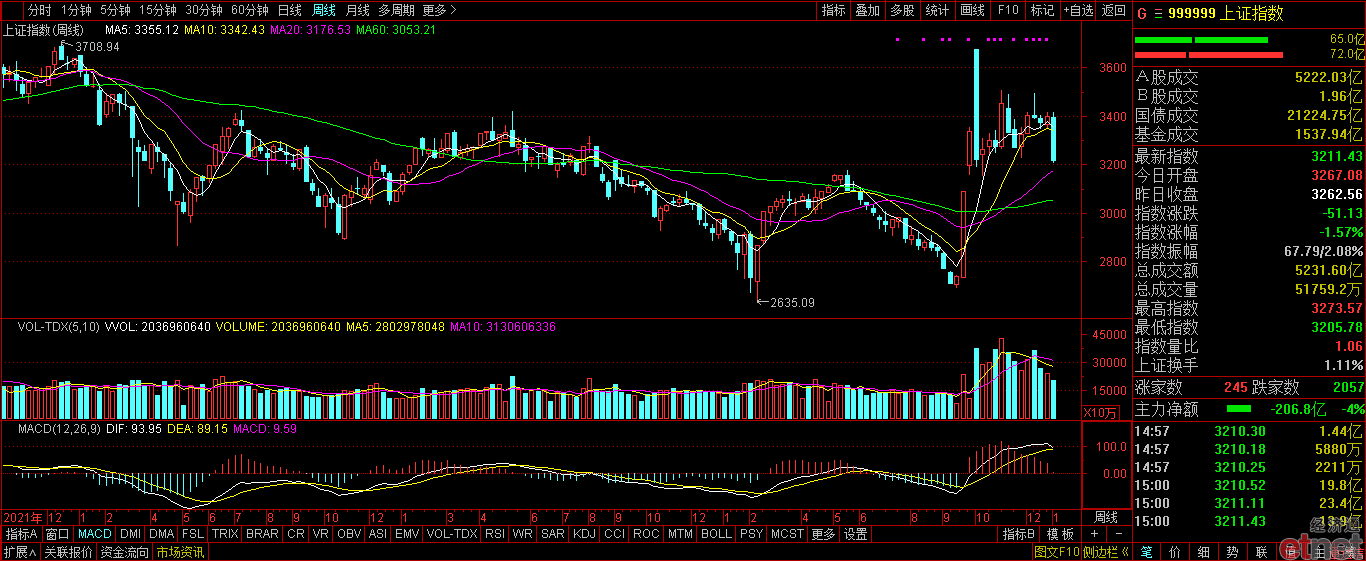Screen dimensions: 1366x561
Task: Switch to 日线 daily chart
Action: click(290, 10)
